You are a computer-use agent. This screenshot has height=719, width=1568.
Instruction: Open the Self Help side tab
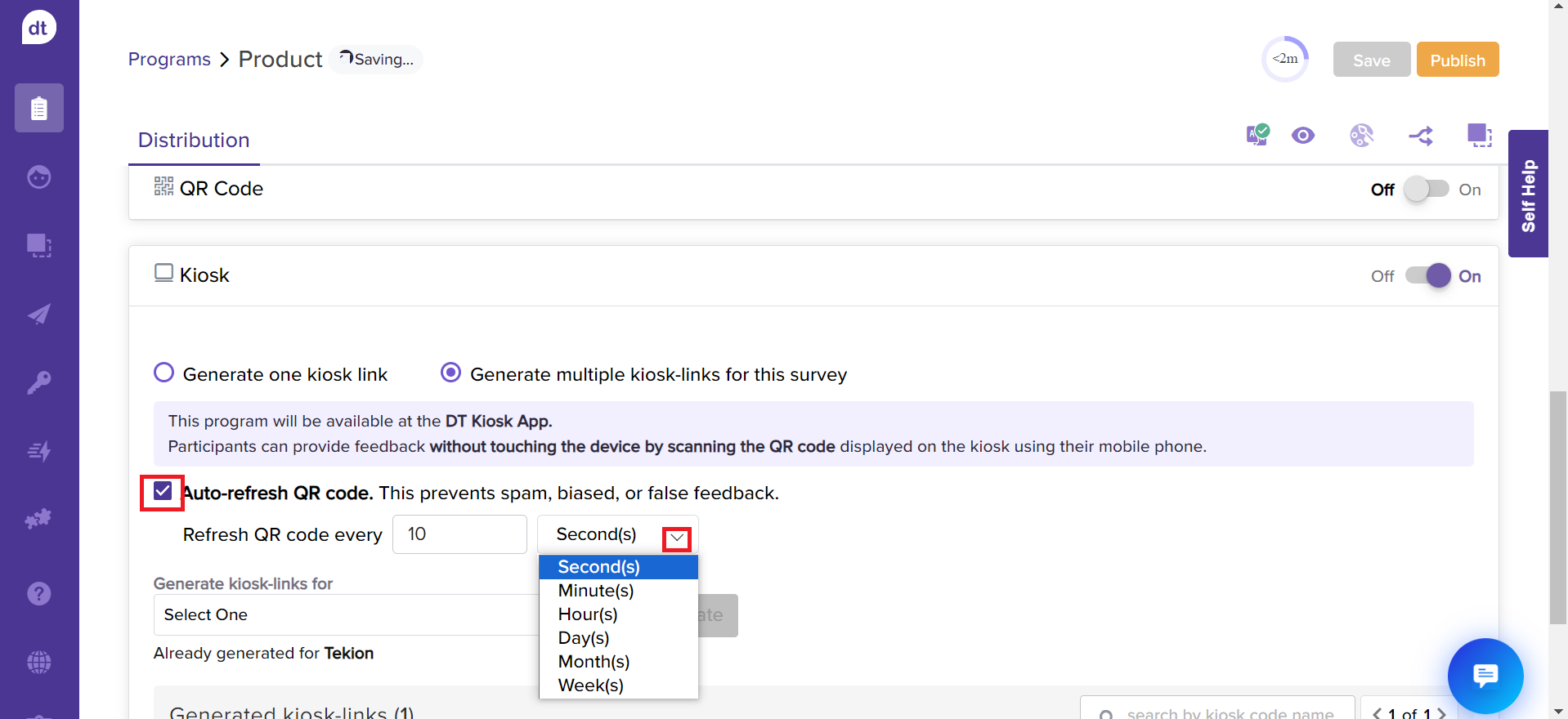click(1527, 194)
